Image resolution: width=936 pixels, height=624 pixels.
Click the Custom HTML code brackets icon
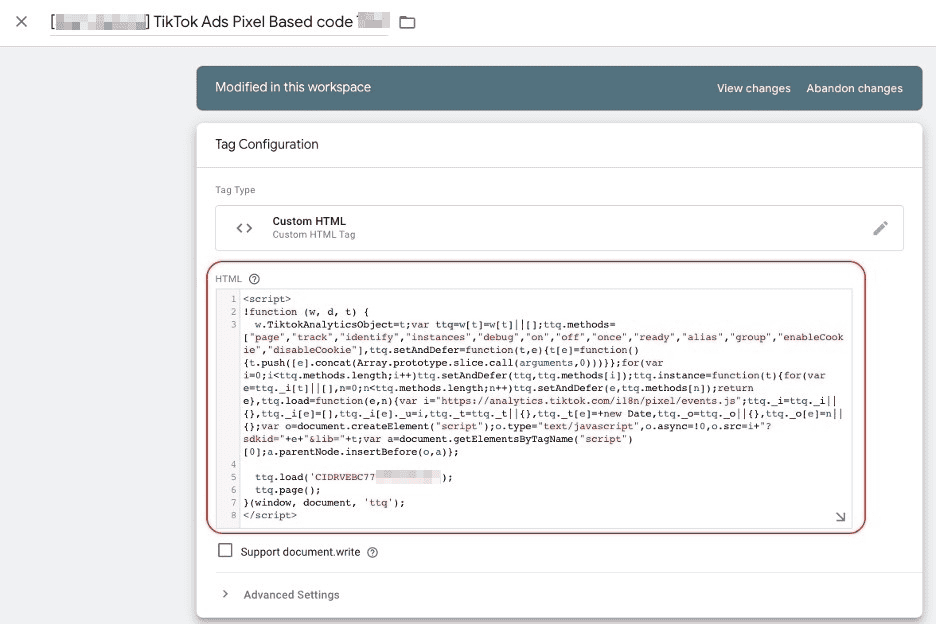coord(244,228)
